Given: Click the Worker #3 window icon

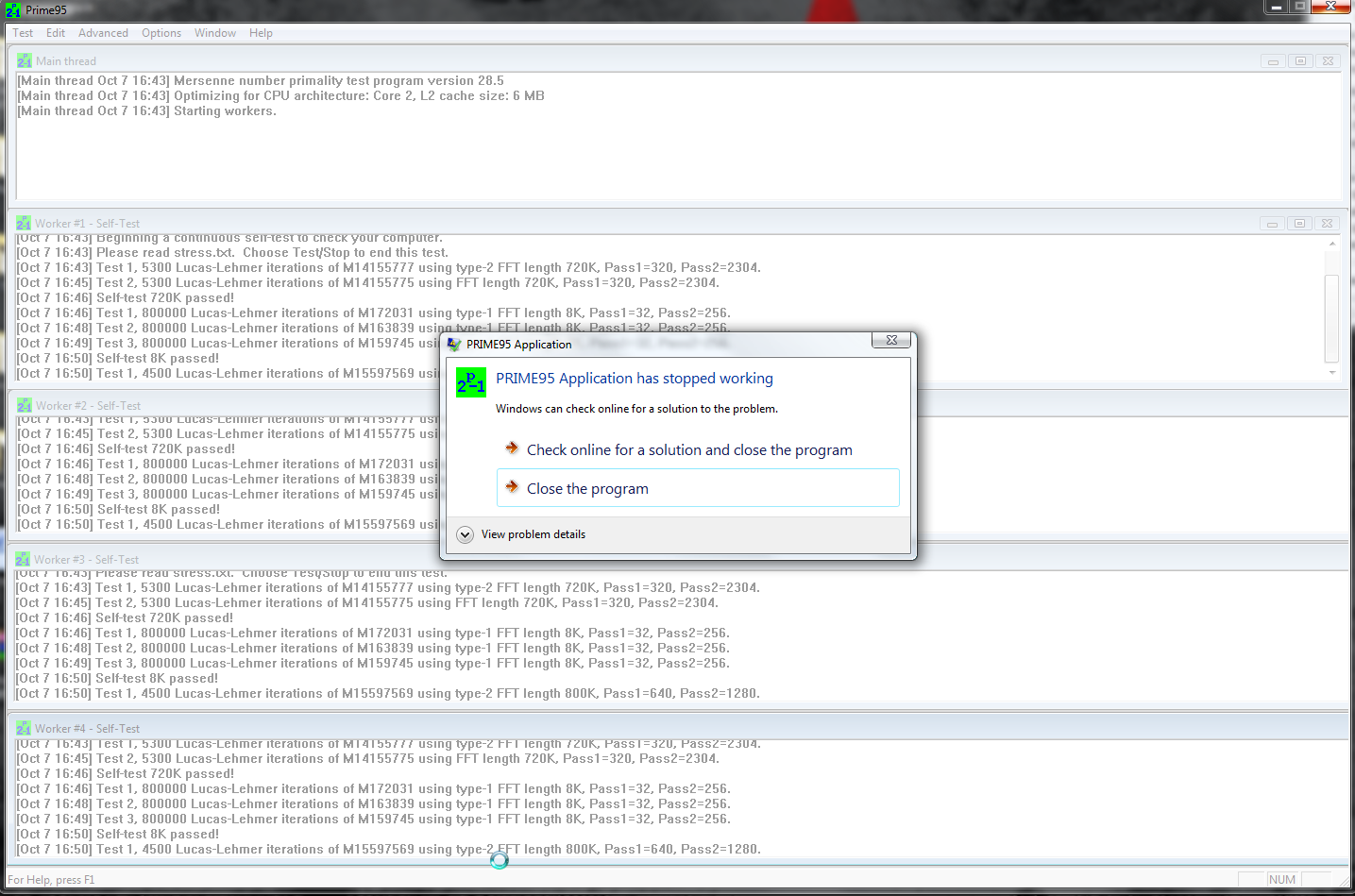Looking at the screenshot, I should 23,560.
